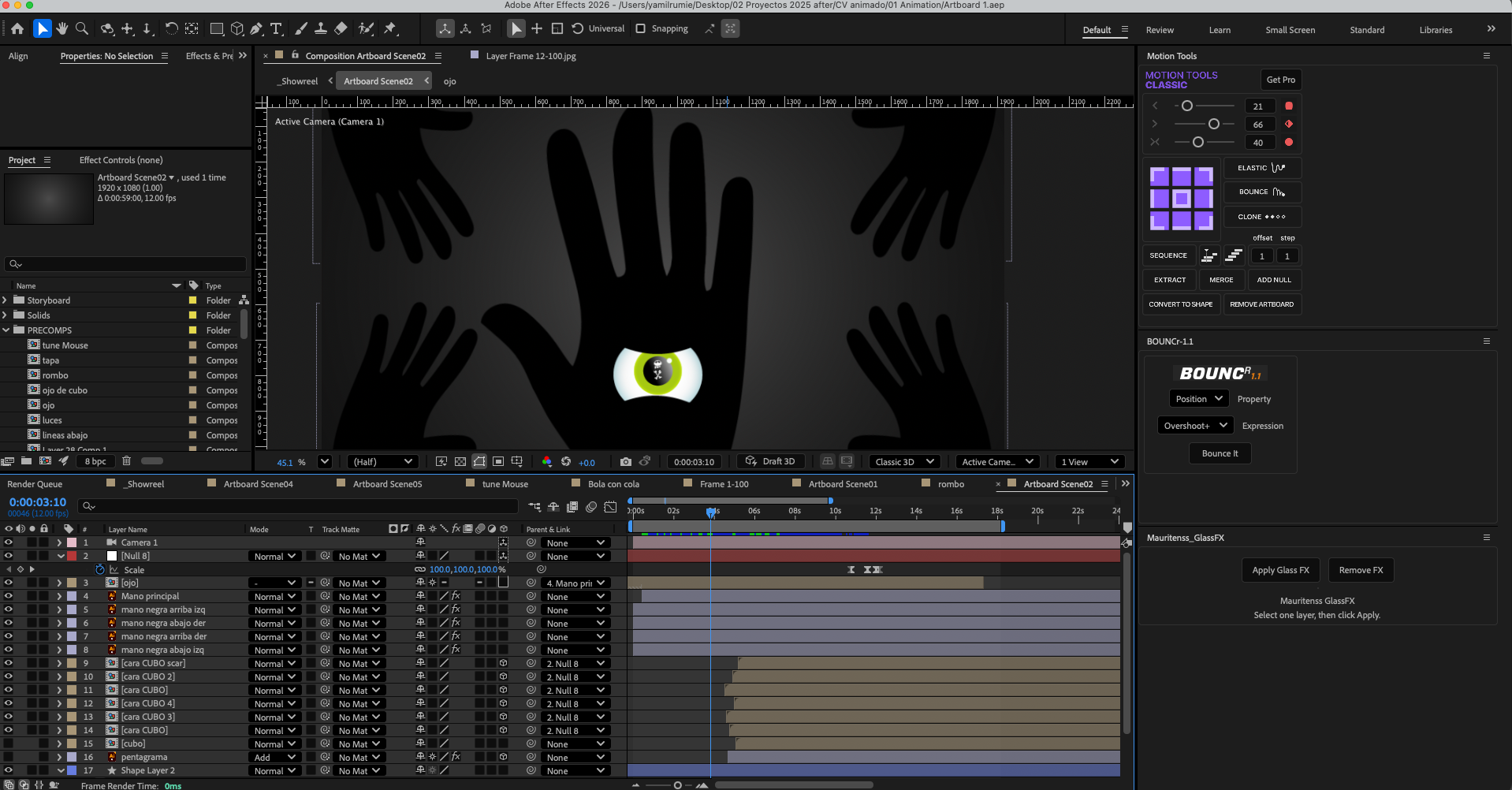
Task: Hide the Camera 1 layer eye icon
Action: click(9, 542)
